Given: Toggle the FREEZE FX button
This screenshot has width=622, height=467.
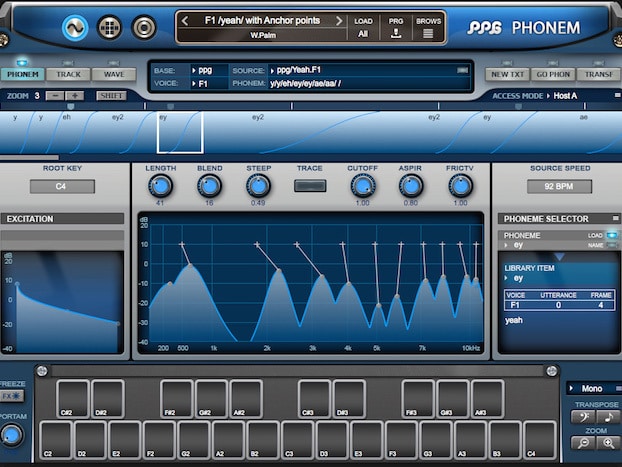Looking at the screenshot, I should point(12,396).
